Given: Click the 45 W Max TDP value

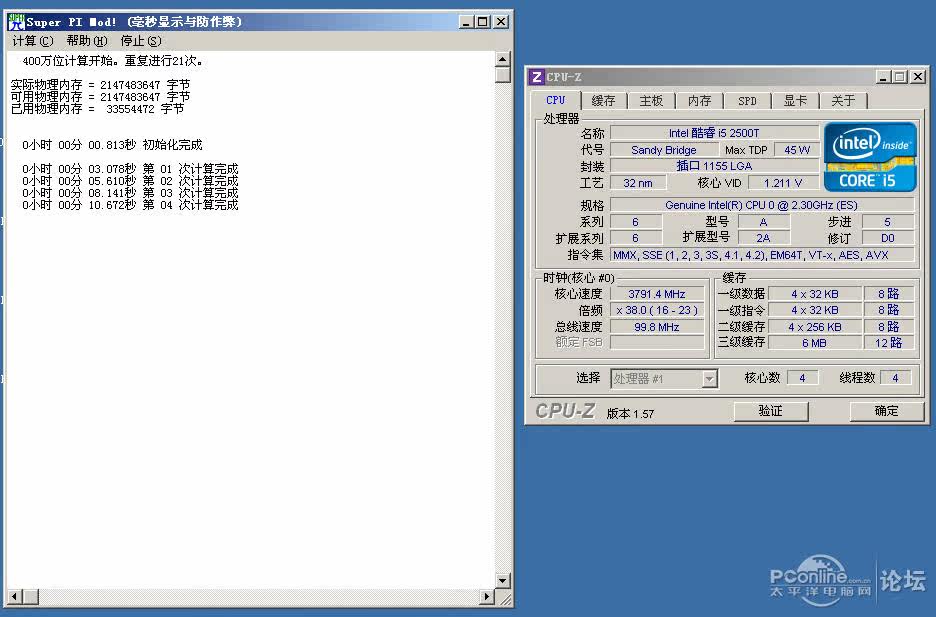Looking at the screenshot, I should click(797, 150).
